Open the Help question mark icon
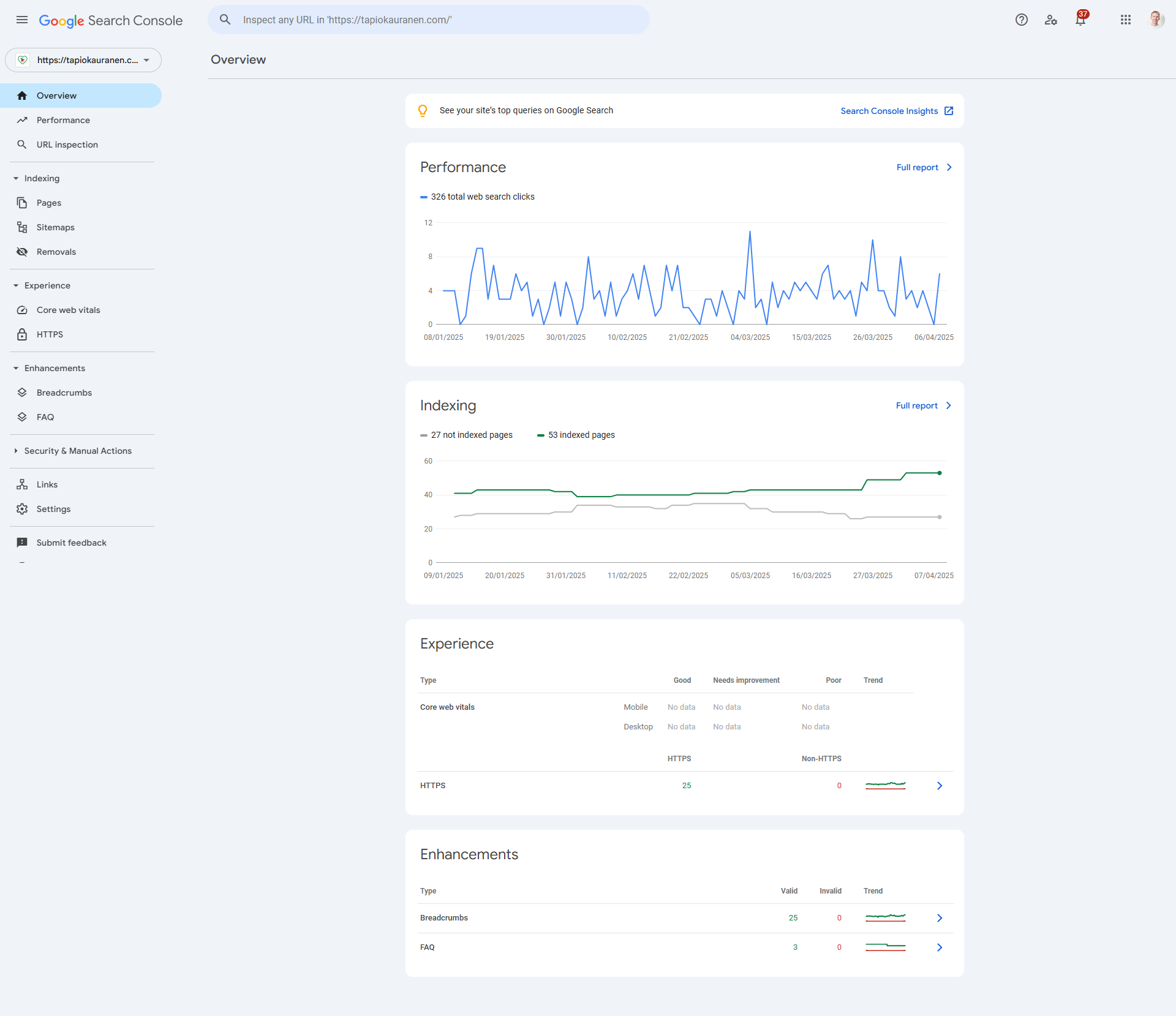This screenshot has width=1176, height=1016. 1021,20
